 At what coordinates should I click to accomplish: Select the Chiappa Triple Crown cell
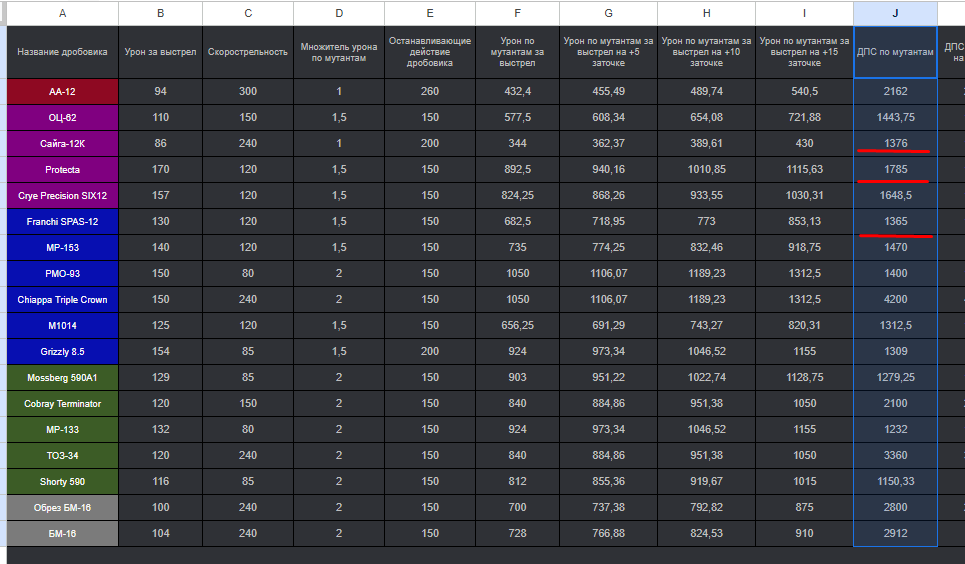[x=62, y=300]
